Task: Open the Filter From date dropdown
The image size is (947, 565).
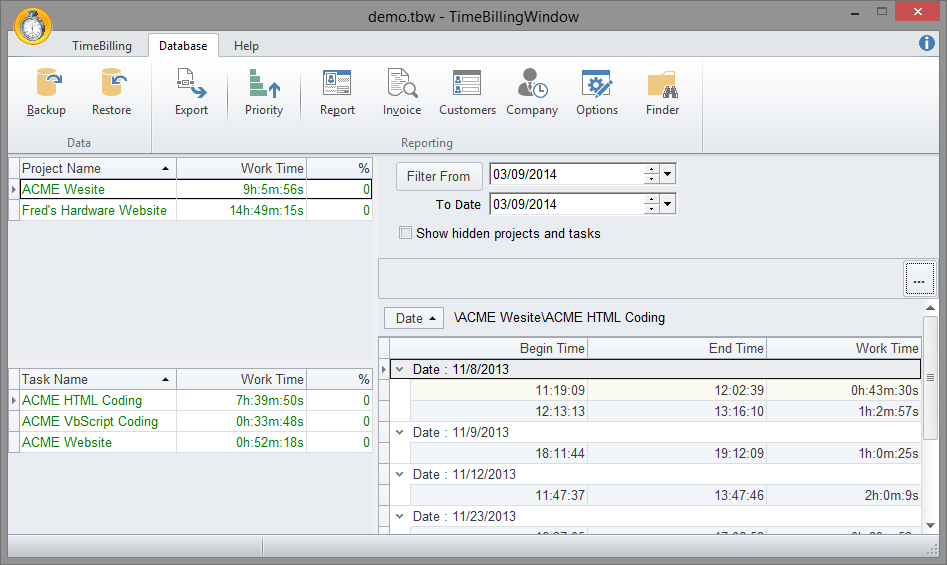Action: click(x=668, y=174)
